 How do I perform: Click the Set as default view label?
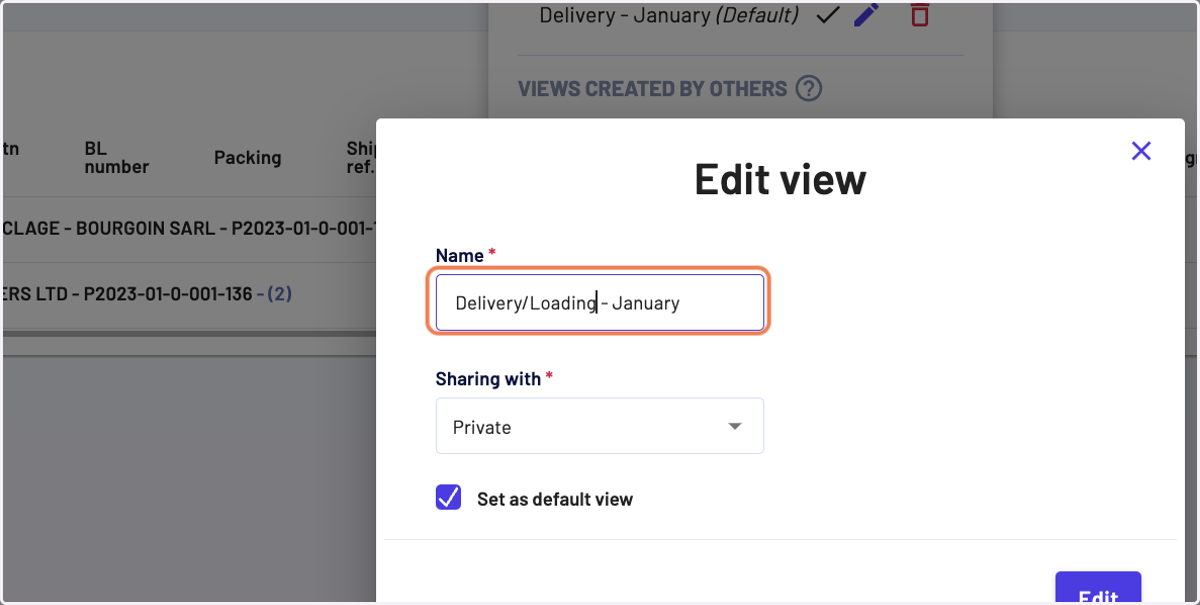pyautogui.click(x=555, y=498)
